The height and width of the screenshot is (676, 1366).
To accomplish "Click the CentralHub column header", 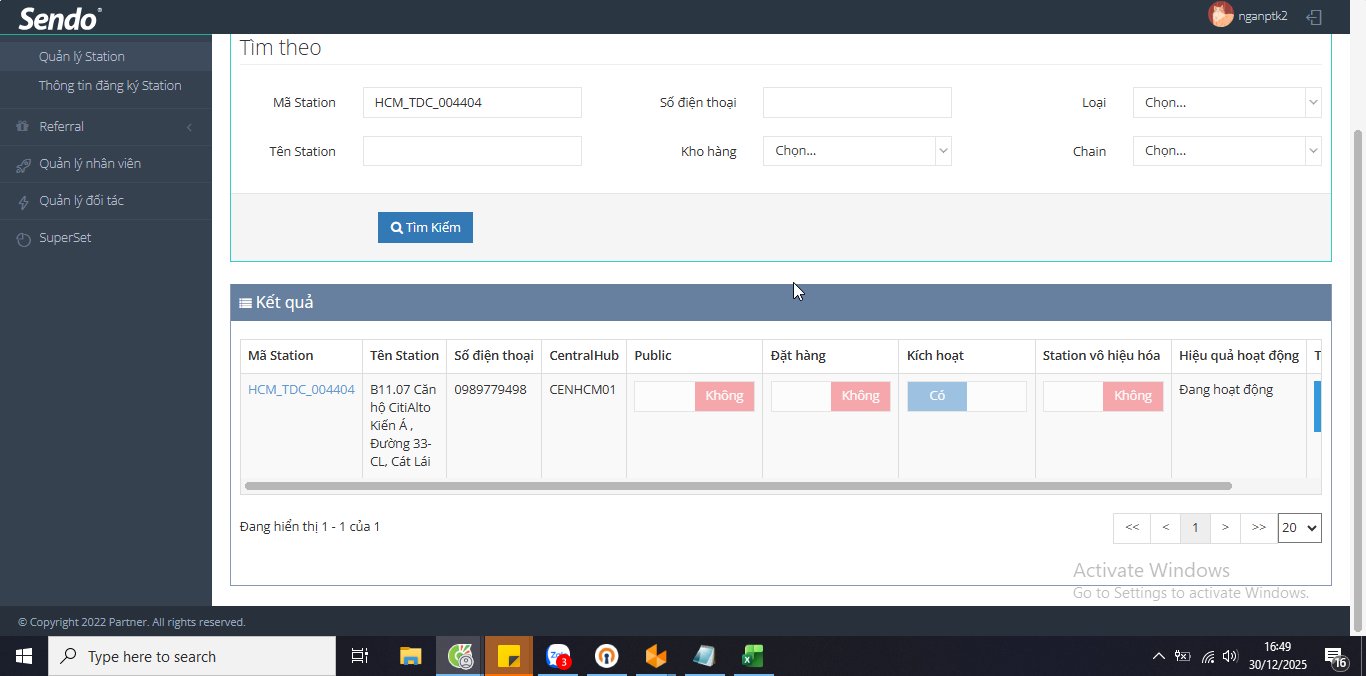I will [584, 355].
